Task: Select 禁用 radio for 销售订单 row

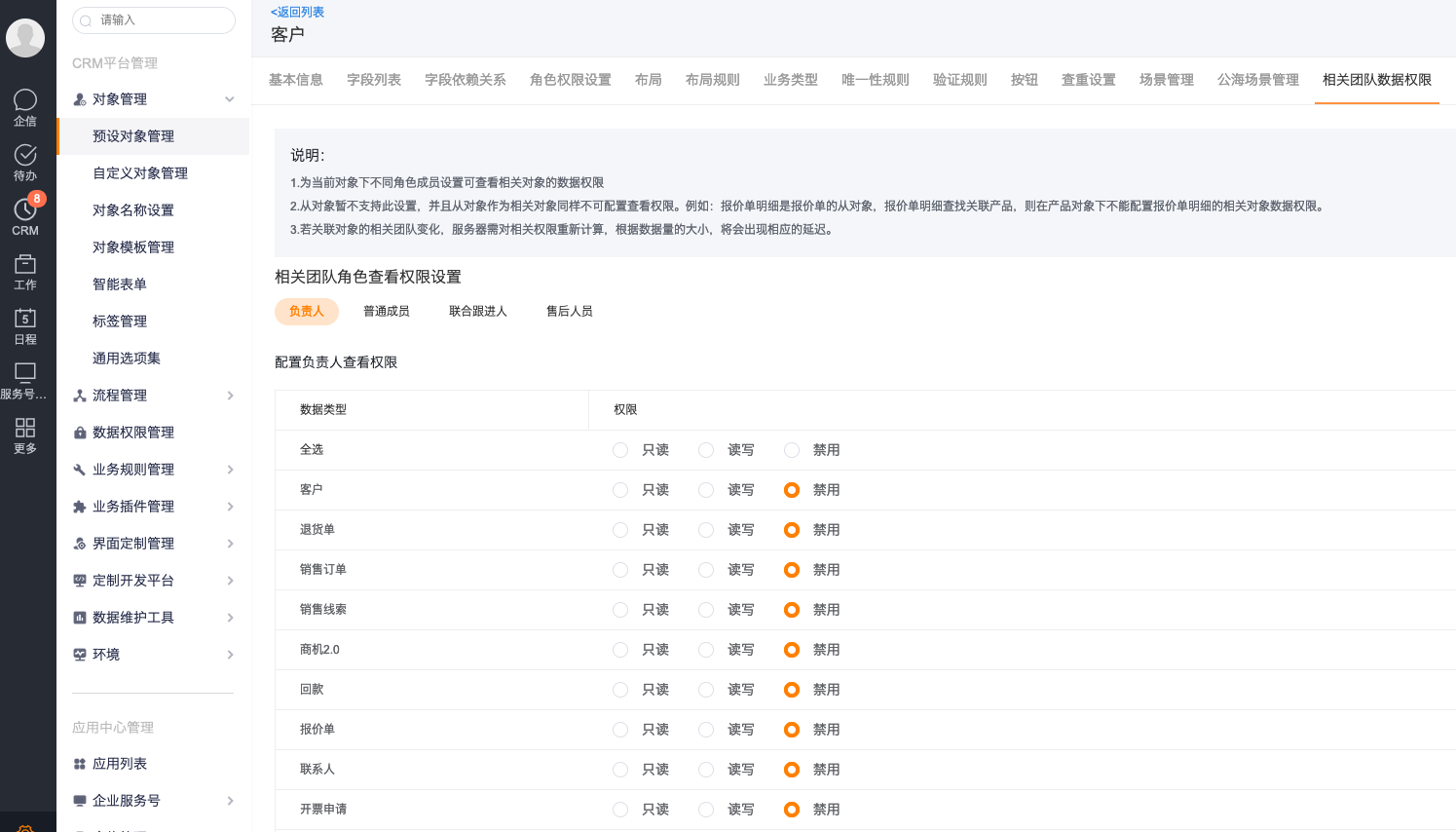Action: [792, 570]
